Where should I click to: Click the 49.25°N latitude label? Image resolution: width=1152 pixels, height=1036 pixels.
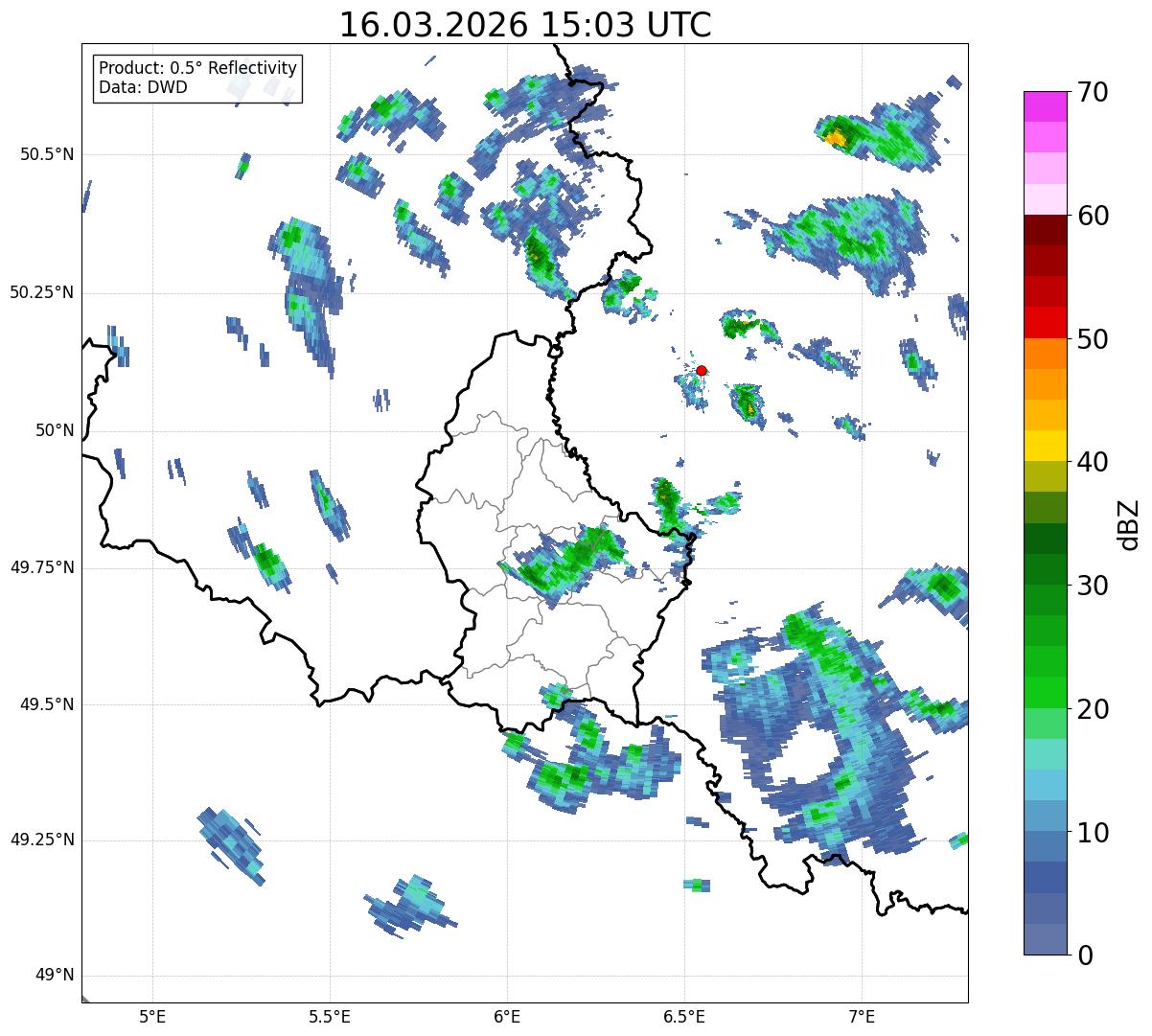(x=42, y=840)
